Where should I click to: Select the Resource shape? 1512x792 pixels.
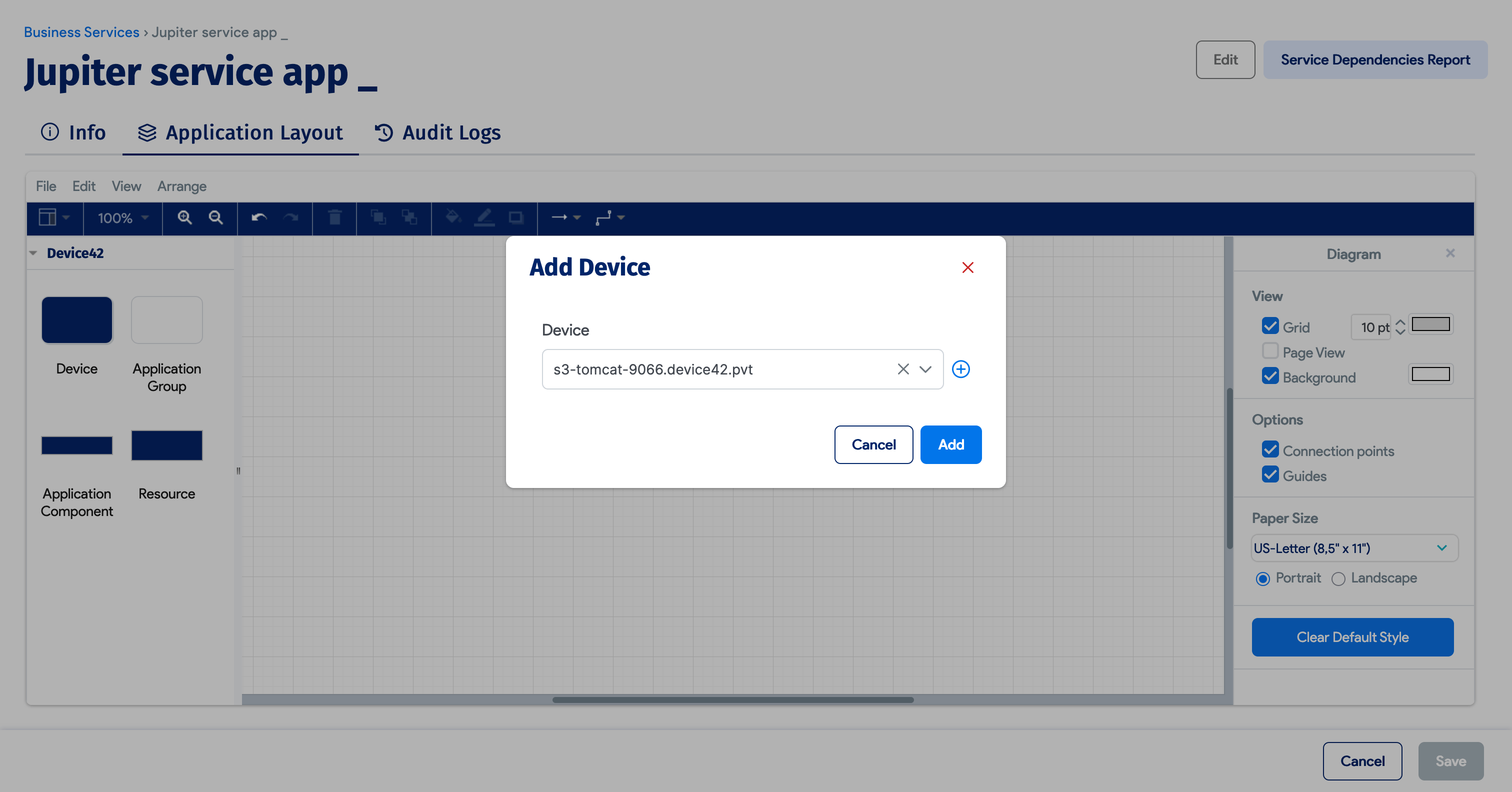[166, 445]
